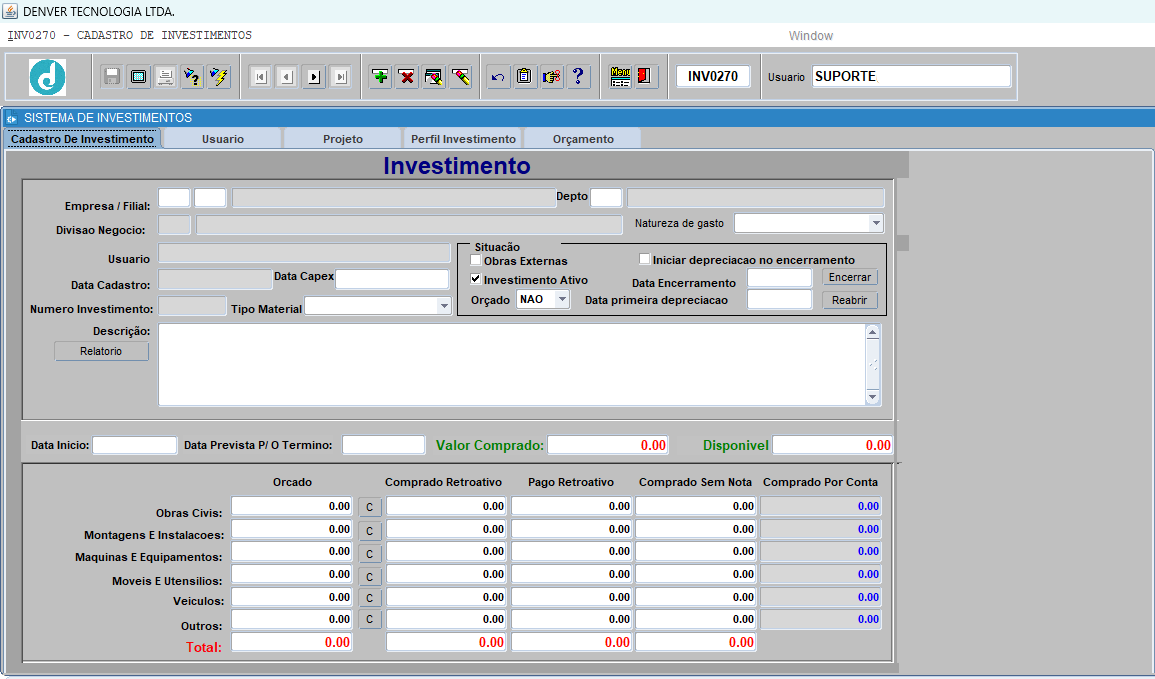
Task: Click the green plus insert record icon
Action: pos(380,77)
